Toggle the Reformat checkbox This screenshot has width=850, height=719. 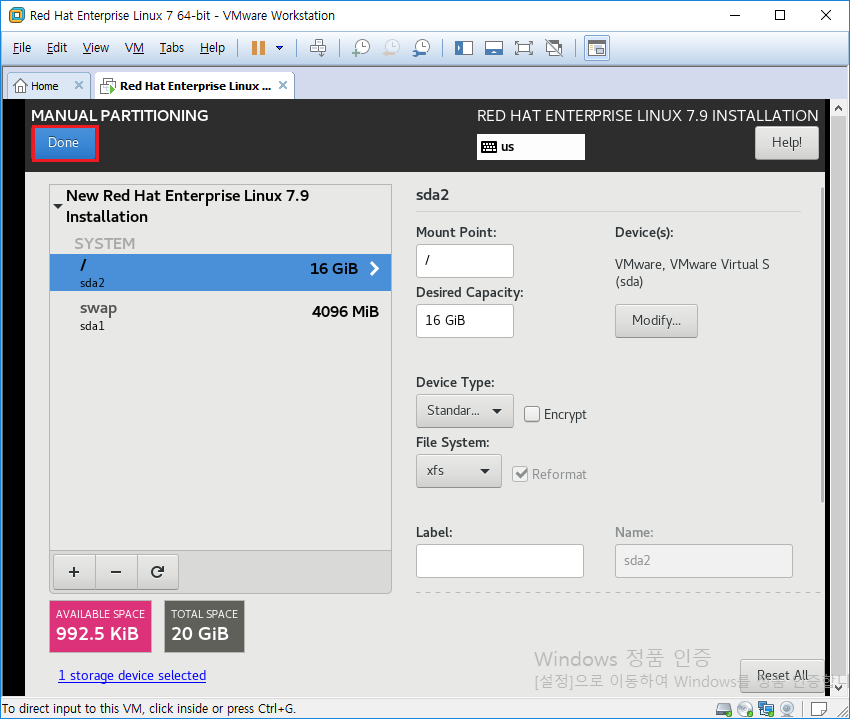(x=520, y=474)
